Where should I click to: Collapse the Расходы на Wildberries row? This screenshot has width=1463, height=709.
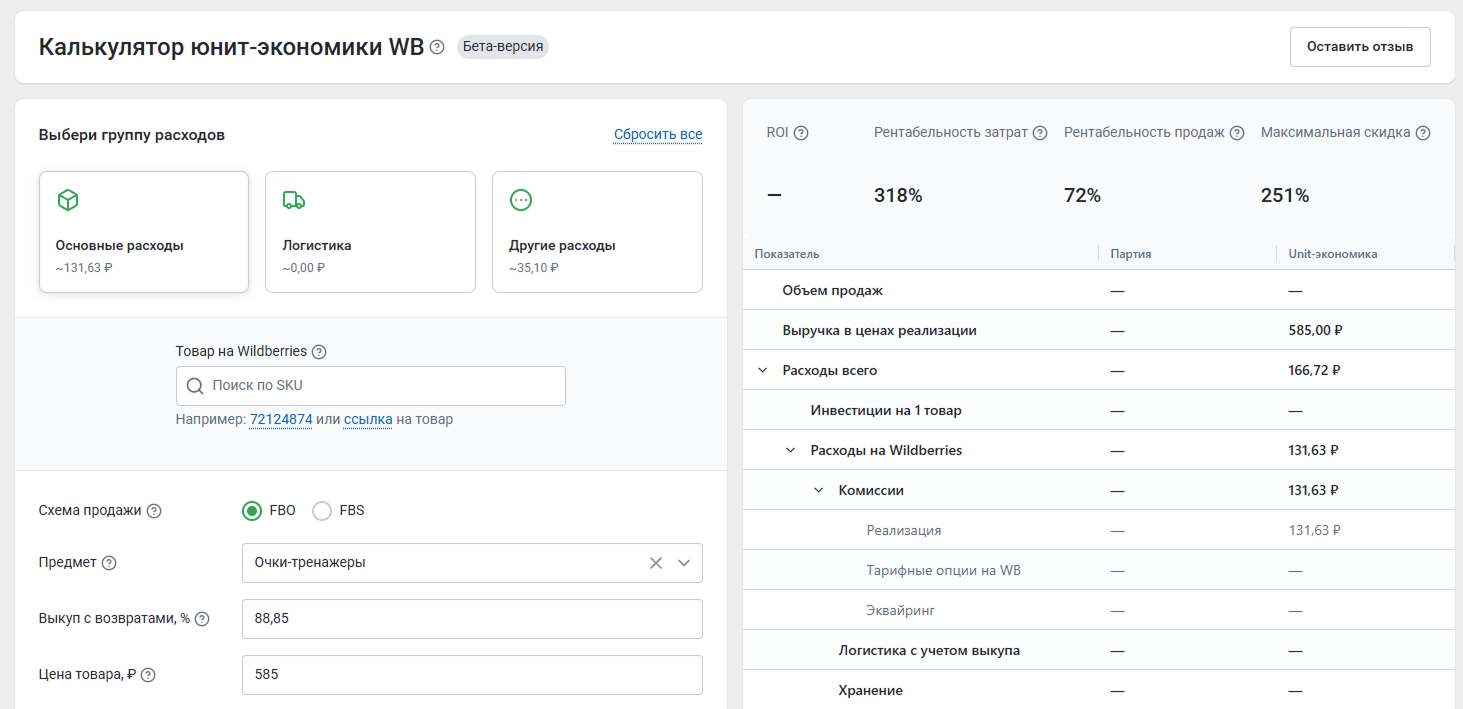point(791,450)
